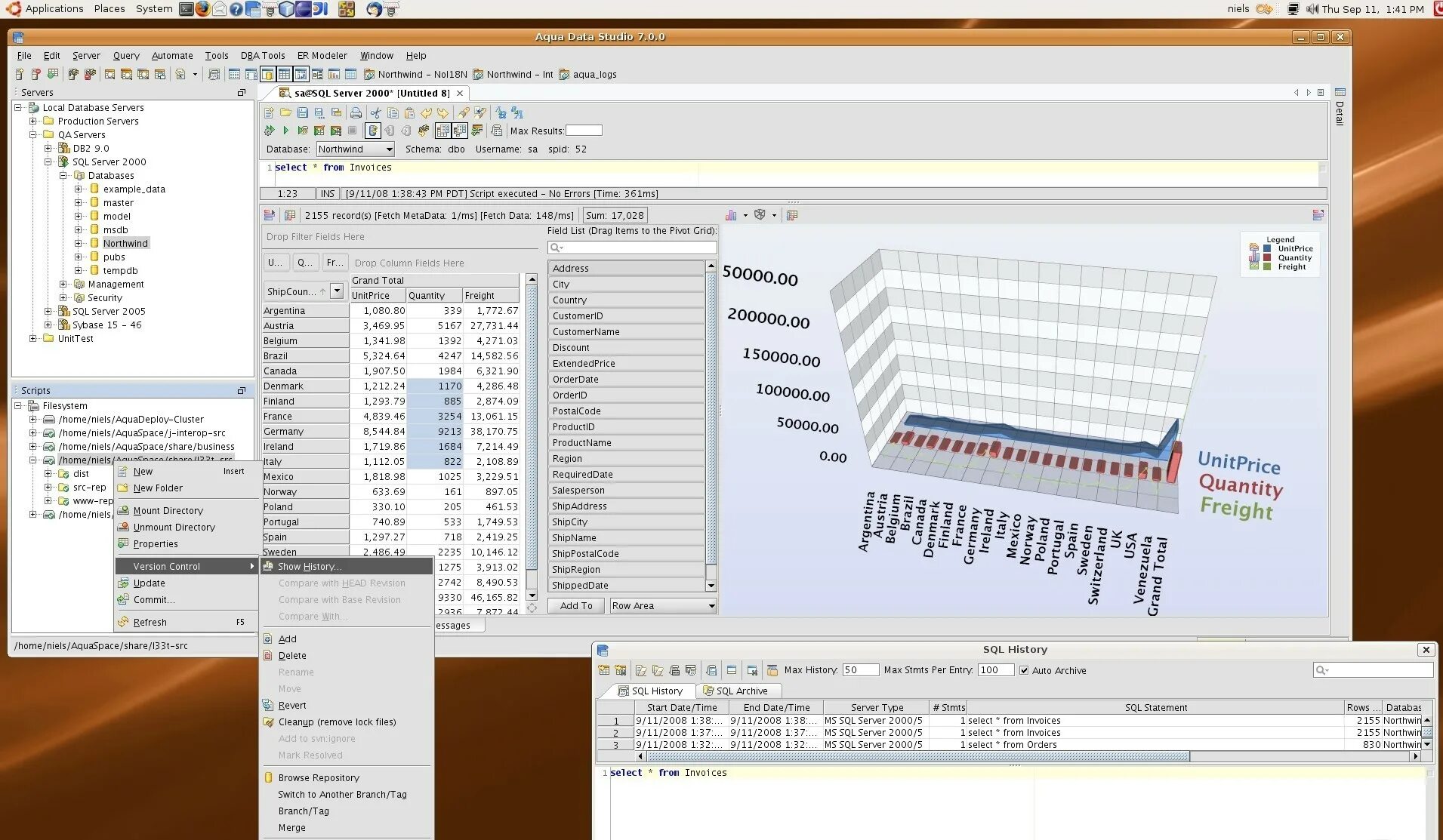Image resolution: width=1443 pixels, height=840 pixels.
Task: Click the Paste clipboard icon
Action: pos(409,112)
